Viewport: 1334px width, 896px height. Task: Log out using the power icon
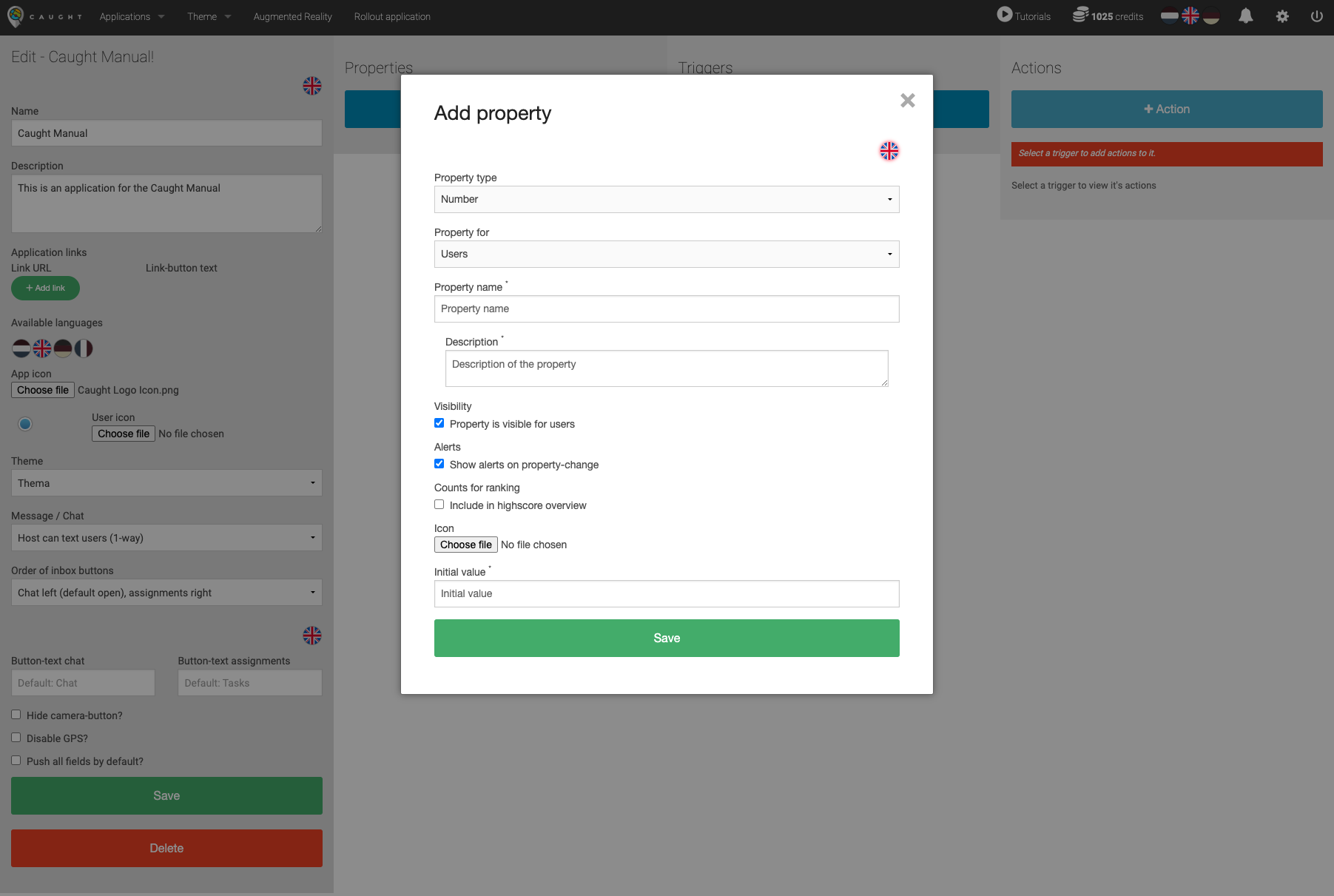[1316, 16]
